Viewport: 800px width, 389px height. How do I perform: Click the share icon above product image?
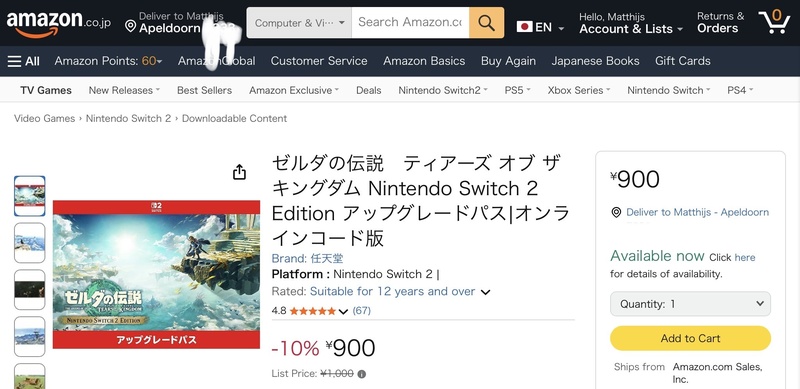(239, 172)
